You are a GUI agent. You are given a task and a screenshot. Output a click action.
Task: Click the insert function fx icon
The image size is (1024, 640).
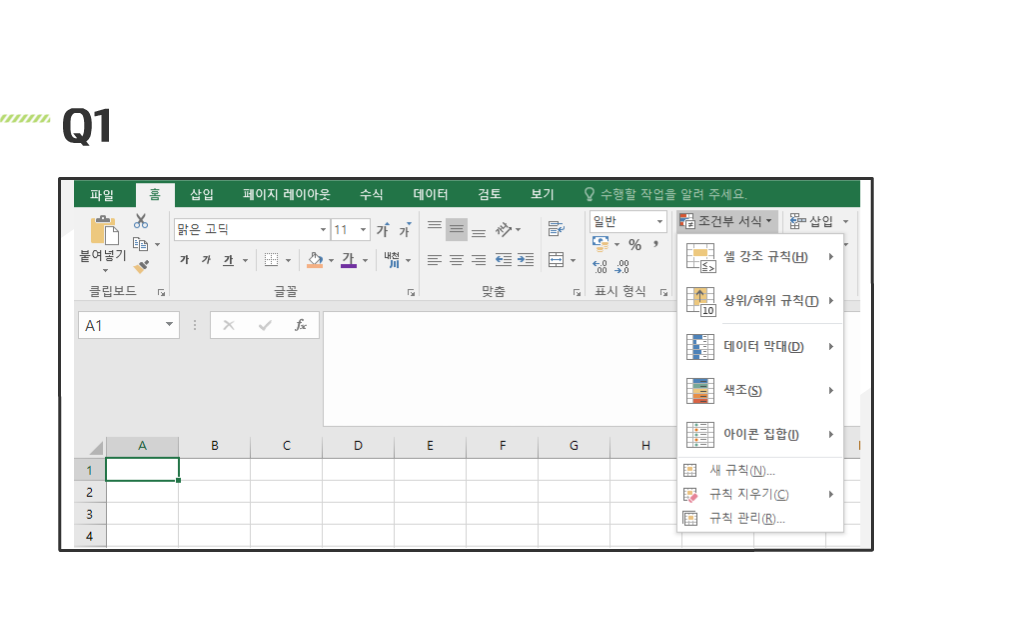click(x=300, y=325)
